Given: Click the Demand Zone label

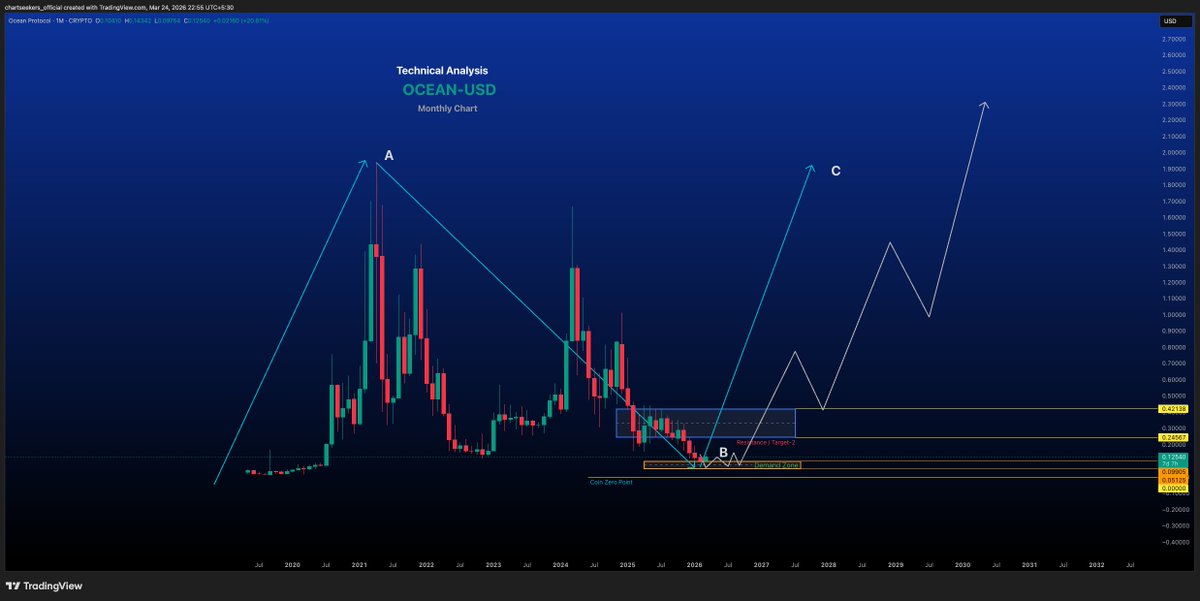Looking at the screenshot, I should click(776, 466).
